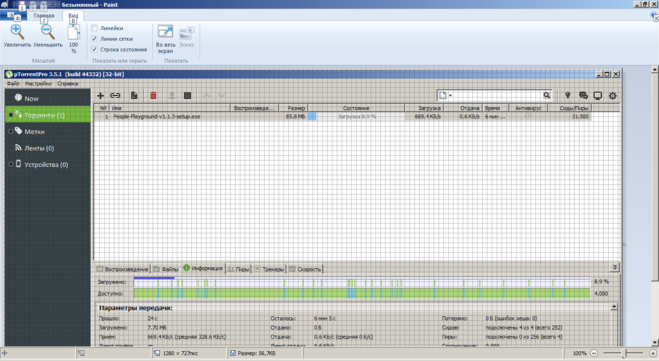This screenshot has height=361, width=659.
Task: Click the Create new torrent file icon
Action: 134,96
